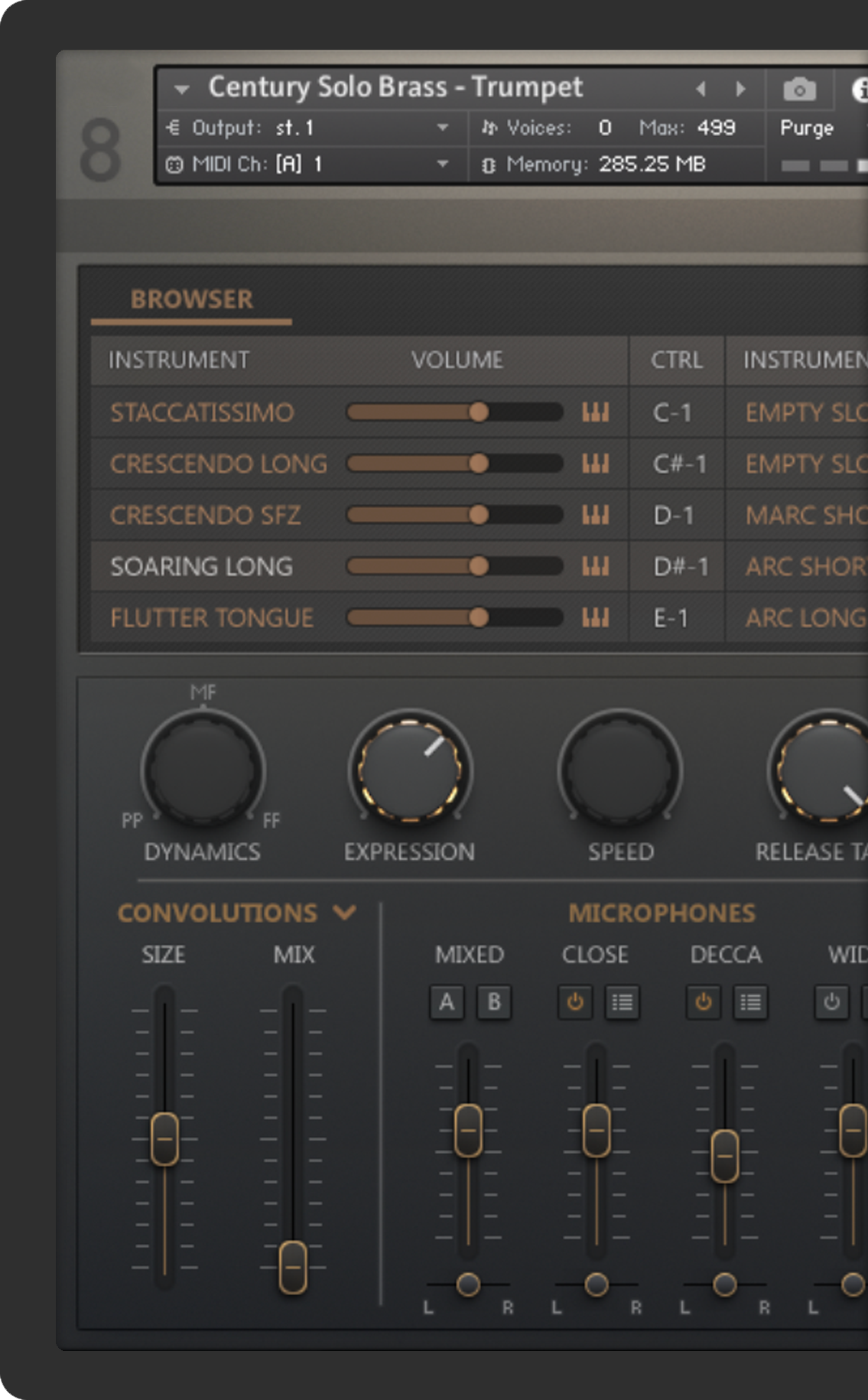Select the Soaring Long articulation
This screenshot has height=1400, width=868.
[x=202, y=567]
